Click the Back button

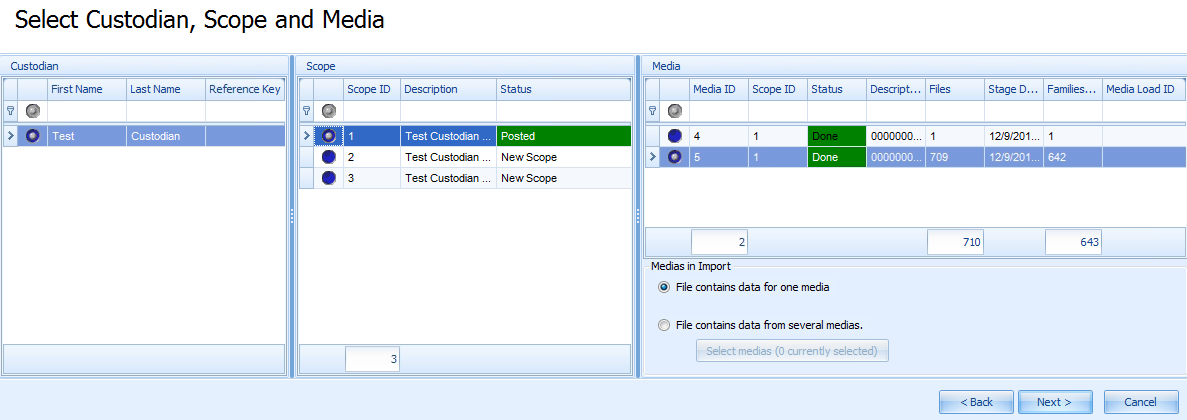(977, 402)
